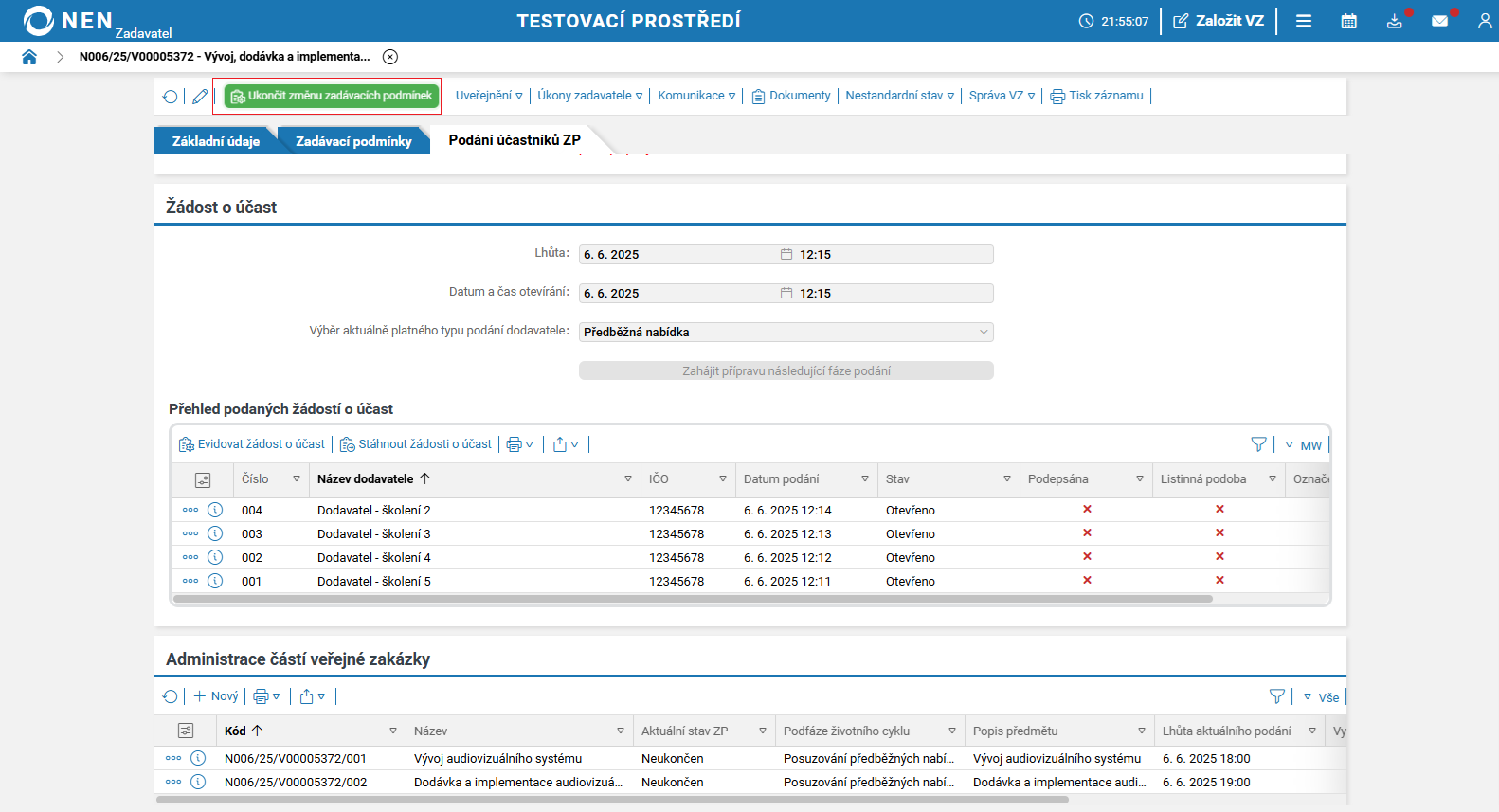Click the Lhůta date input field
The width and height of the screenshot is (1499, 812).
677,255
